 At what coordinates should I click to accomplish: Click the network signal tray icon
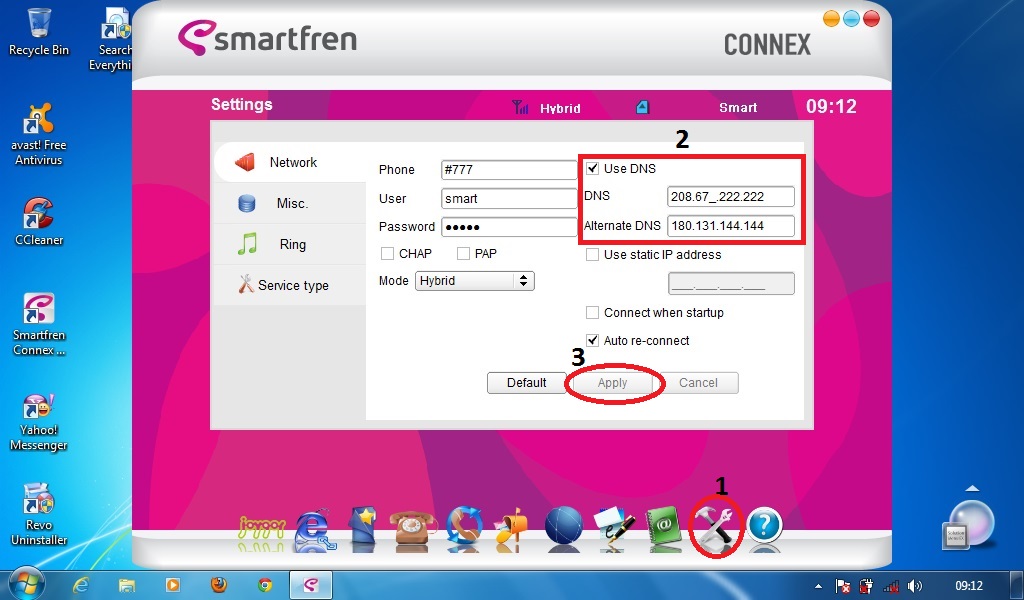point(891,586)
